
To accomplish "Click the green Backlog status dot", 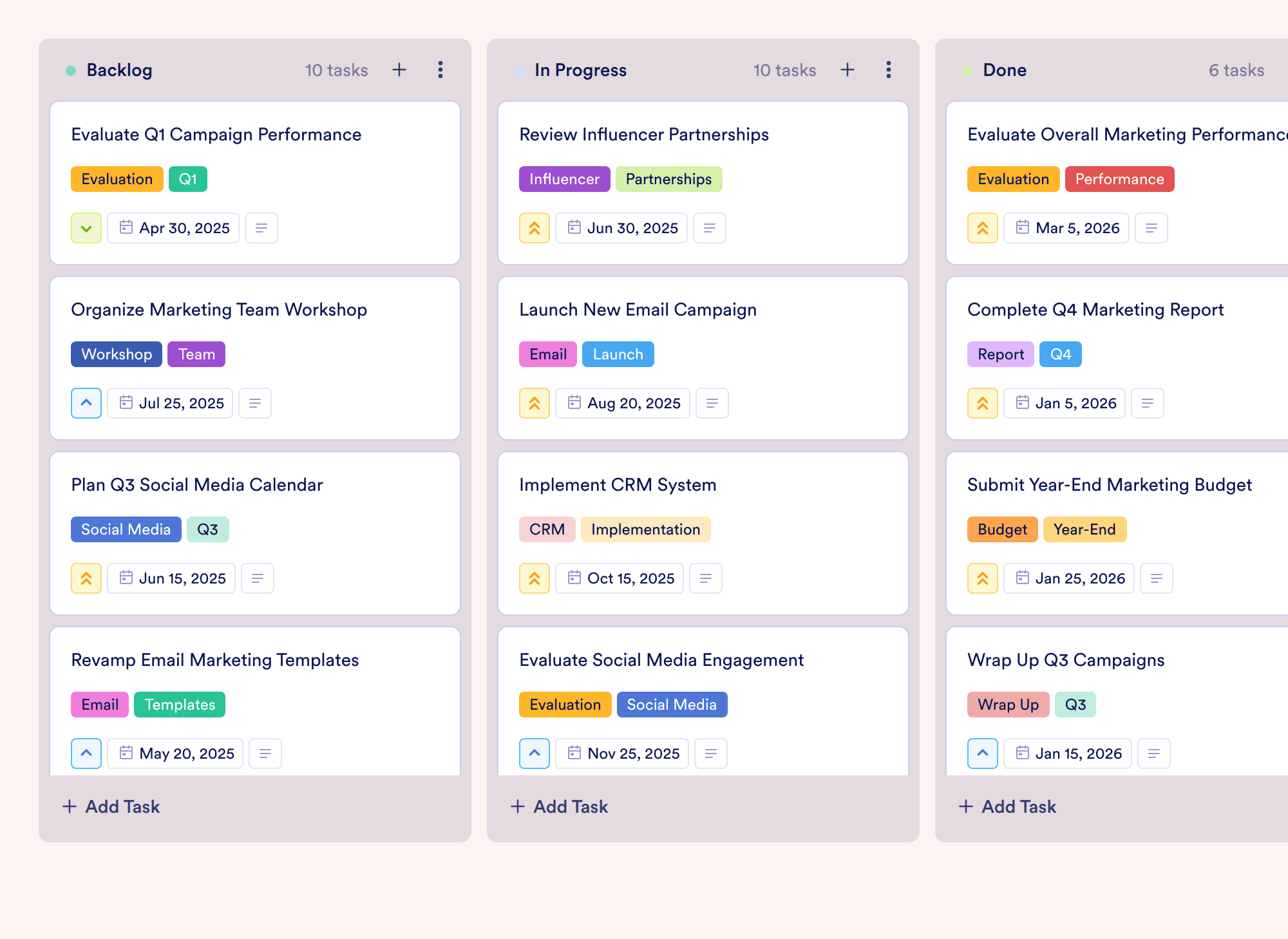I will [x=71, y=71].
